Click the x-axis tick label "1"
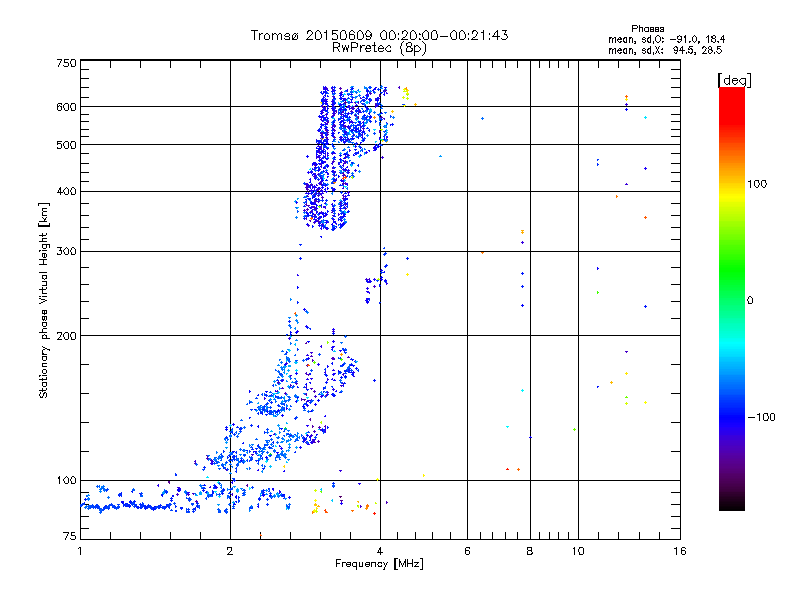The width and height of the screenshot is (800, 600). click(x=80, y=551)
